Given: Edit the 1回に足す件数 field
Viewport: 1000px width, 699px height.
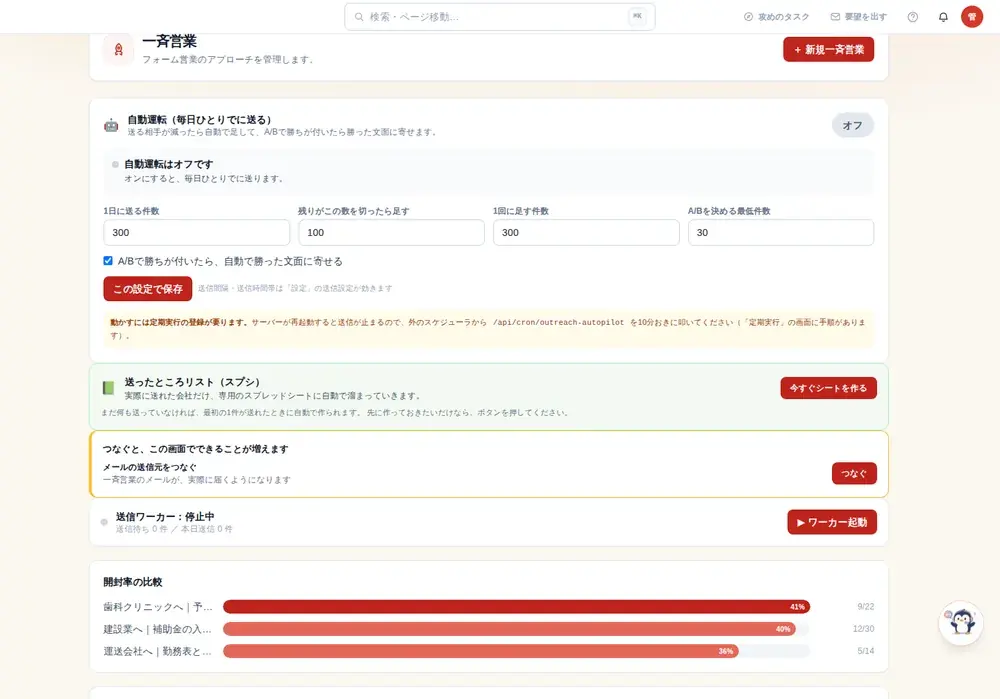Looking at the screenshot, I should click(x=586, y=232).
